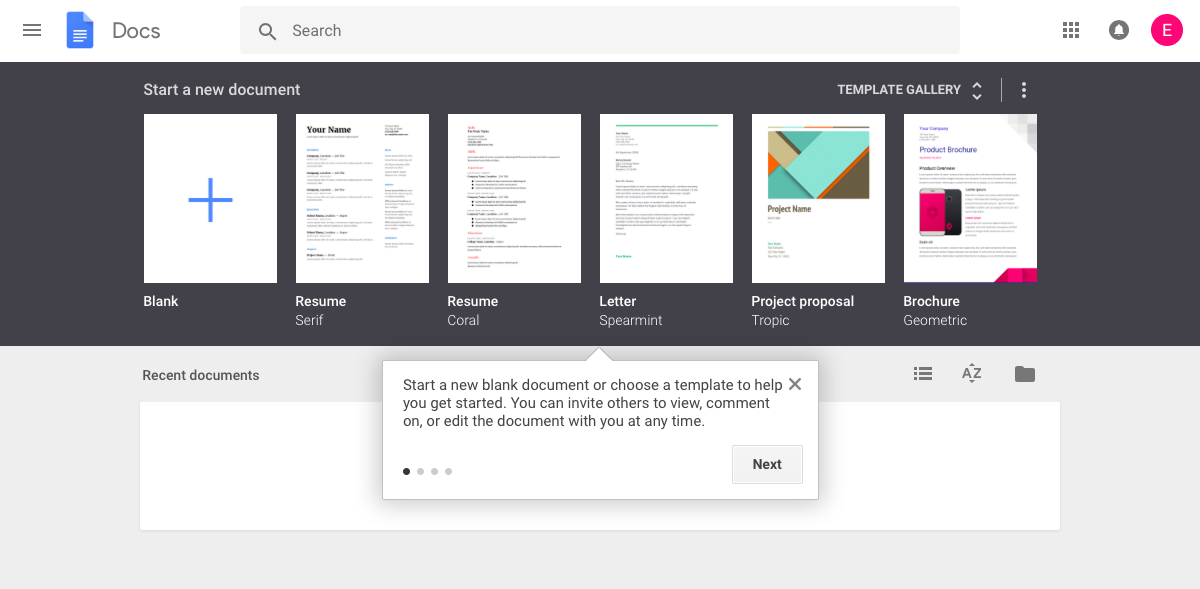Viewport: 1200px width, 589px height.
Task: Select the third carousel pagination dot
Action: [434, 471]
